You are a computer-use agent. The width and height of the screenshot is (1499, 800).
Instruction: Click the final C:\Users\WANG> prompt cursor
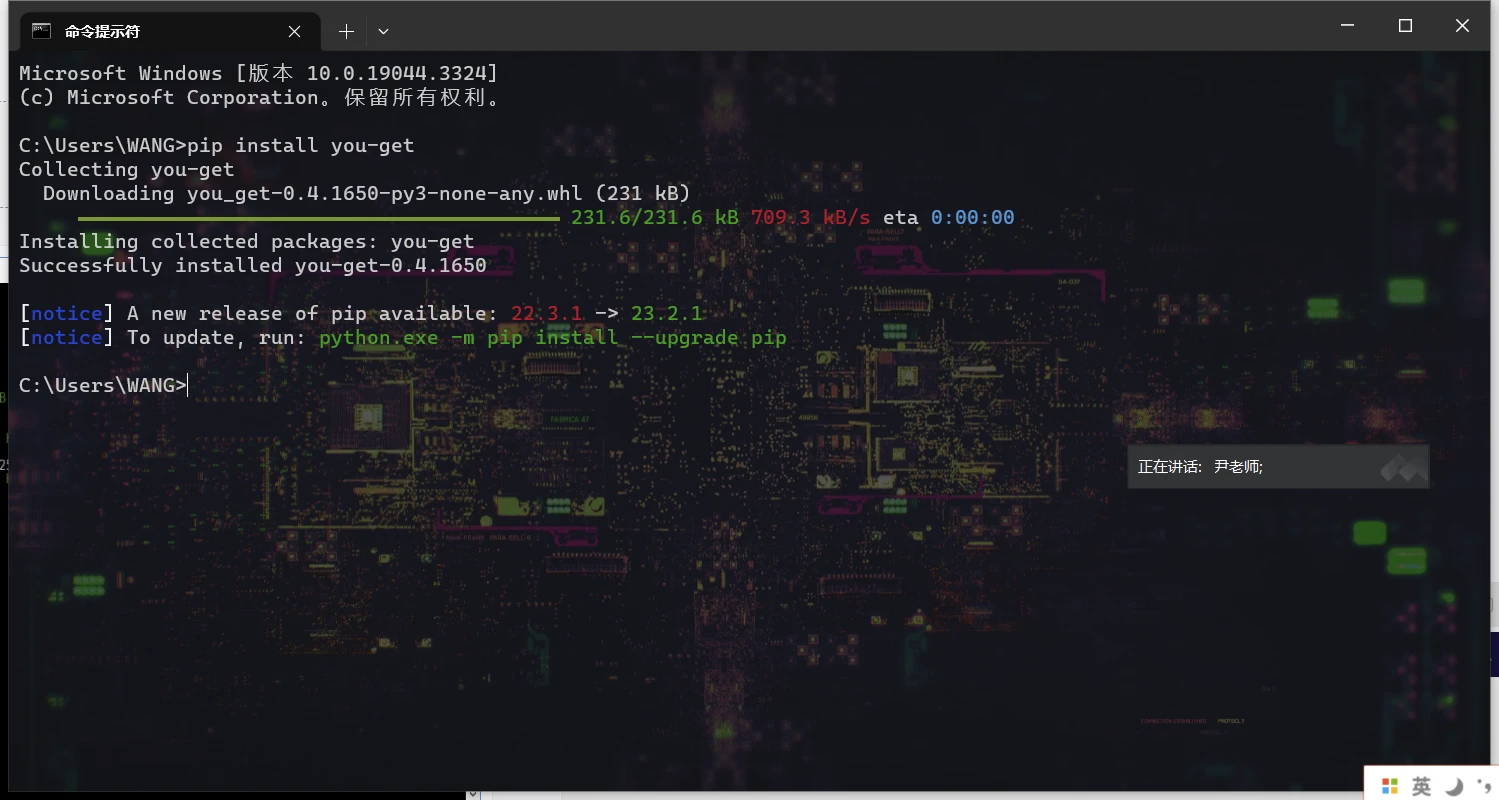pos(187,385)
